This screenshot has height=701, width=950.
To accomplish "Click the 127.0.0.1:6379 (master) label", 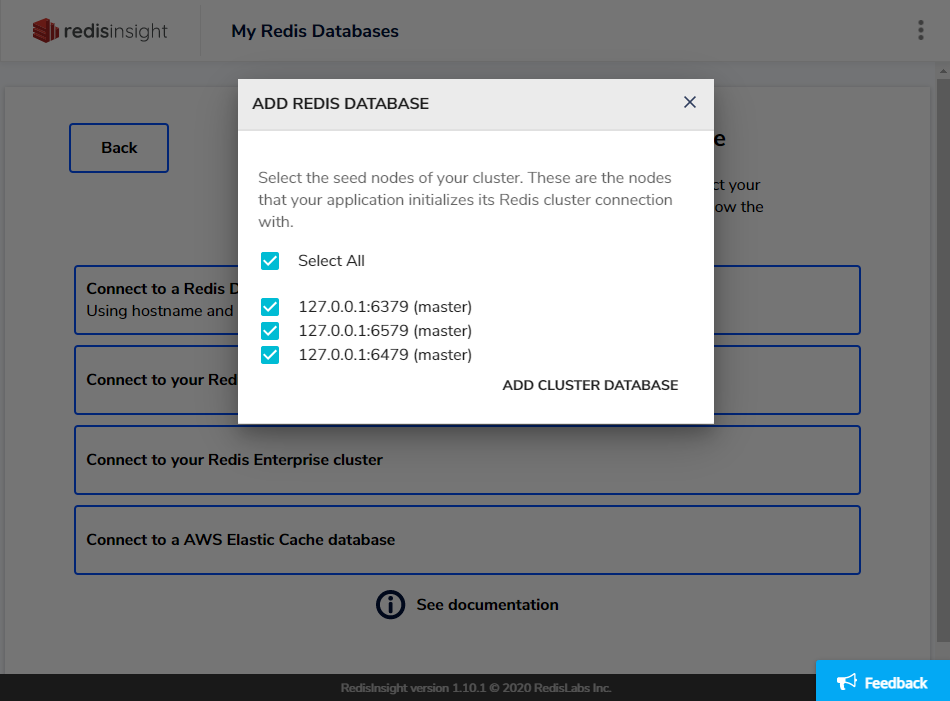I will [x=385, y=307].
